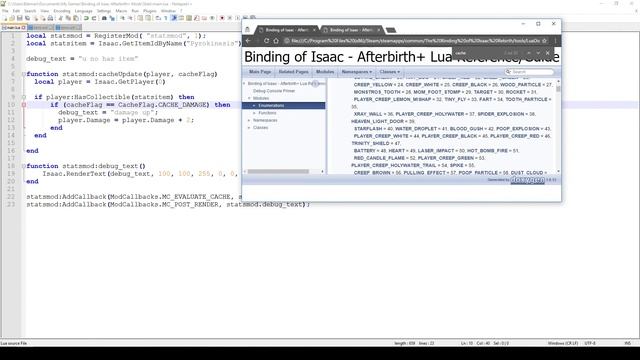This screenshot has height=360, width=640.
Task: Click the Undo icon in Notepad++ toolbar
Action: point(86,18)
